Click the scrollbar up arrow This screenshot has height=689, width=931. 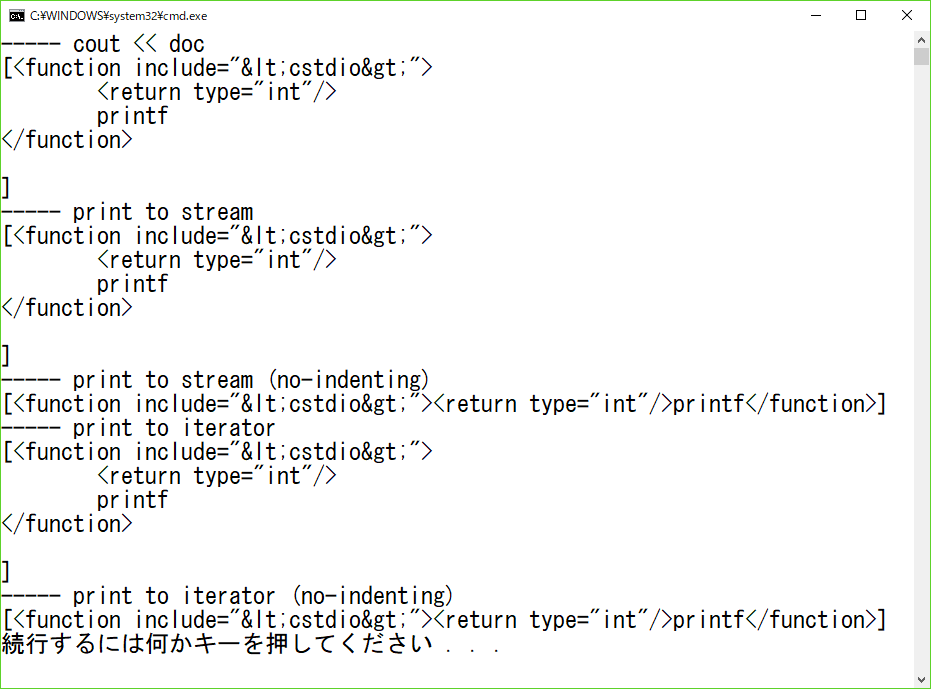921,39
